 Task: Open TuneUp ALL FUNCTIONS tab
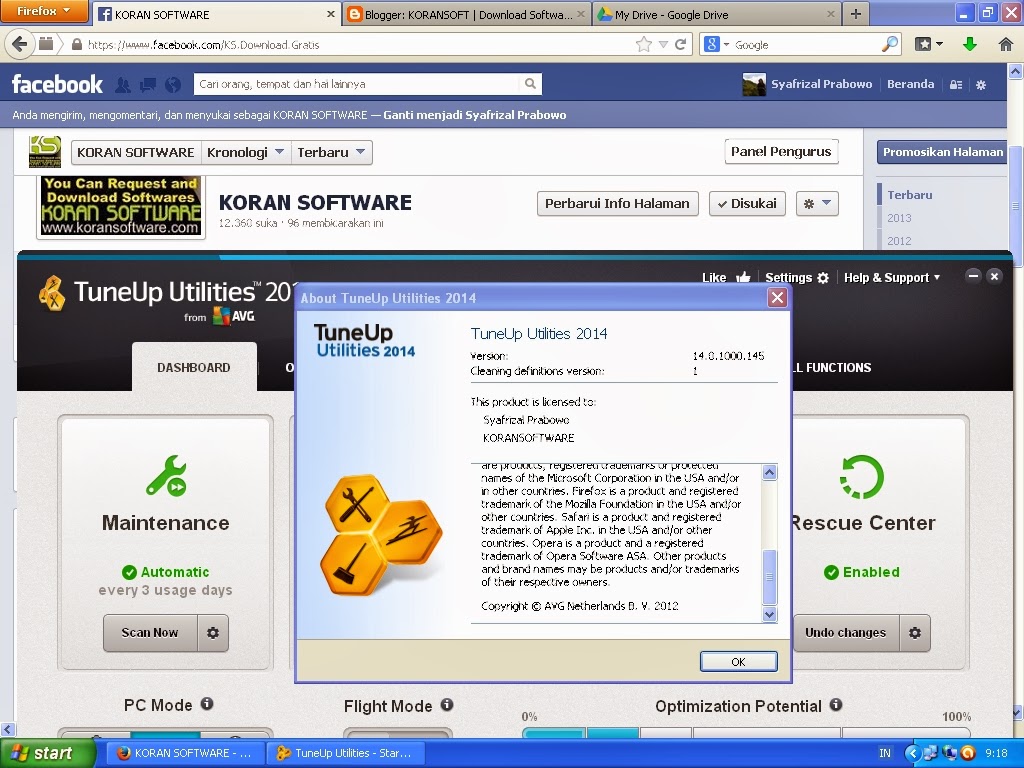tap(831, 368)
